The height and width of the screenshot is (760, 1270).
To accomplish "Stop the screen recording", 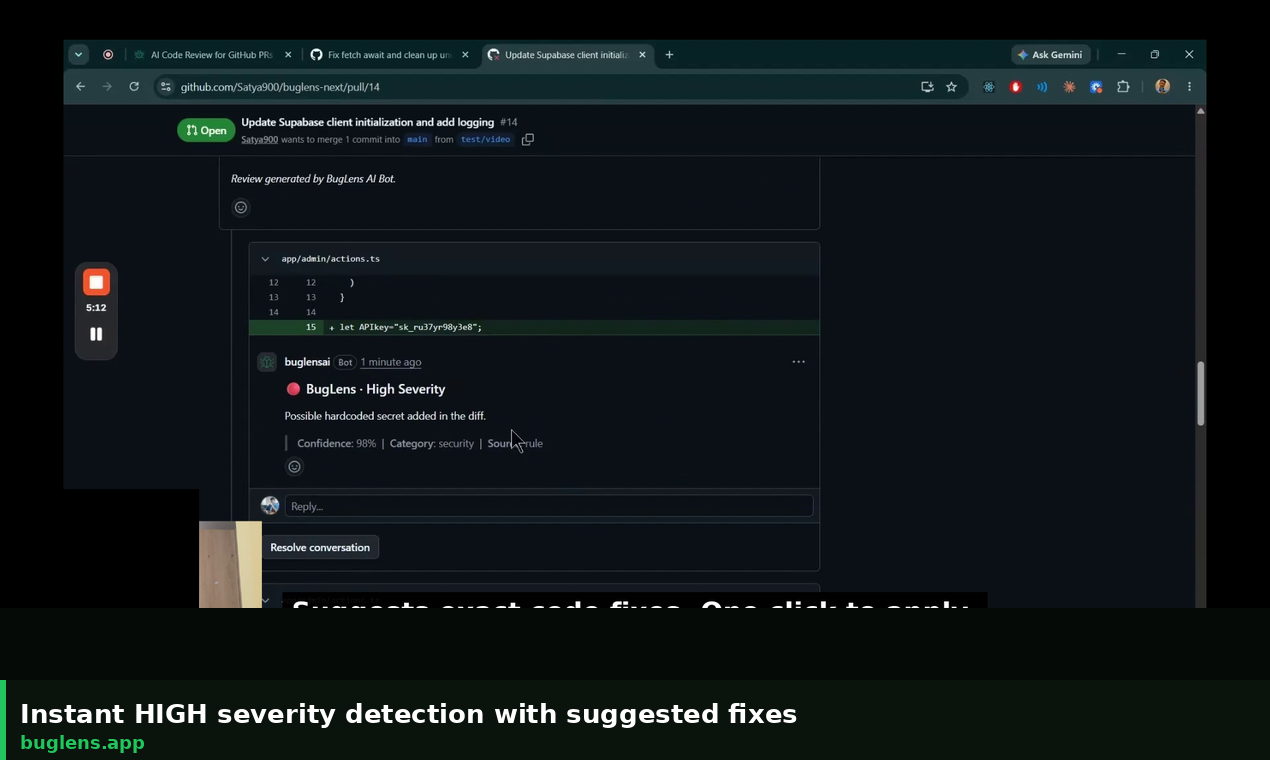I will (x=96, y=282).
